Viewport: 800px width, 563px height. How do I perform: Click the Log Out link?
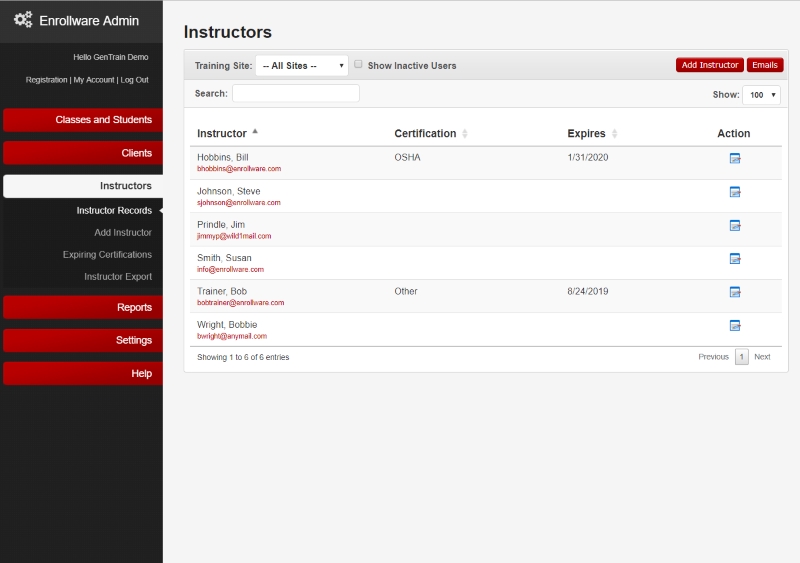[134, 80]
